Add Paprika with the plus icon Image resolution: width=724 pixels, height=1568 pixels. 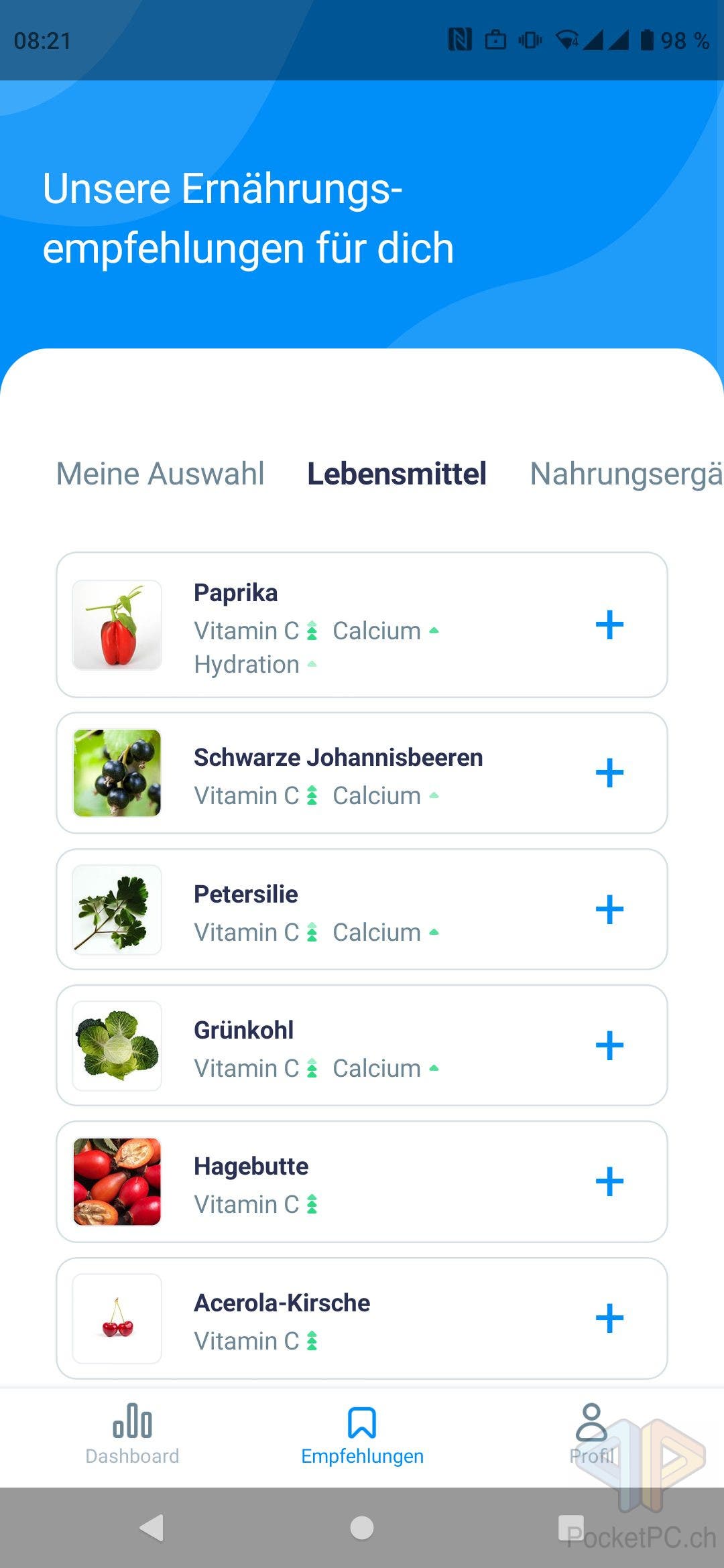tap(609, 625)
